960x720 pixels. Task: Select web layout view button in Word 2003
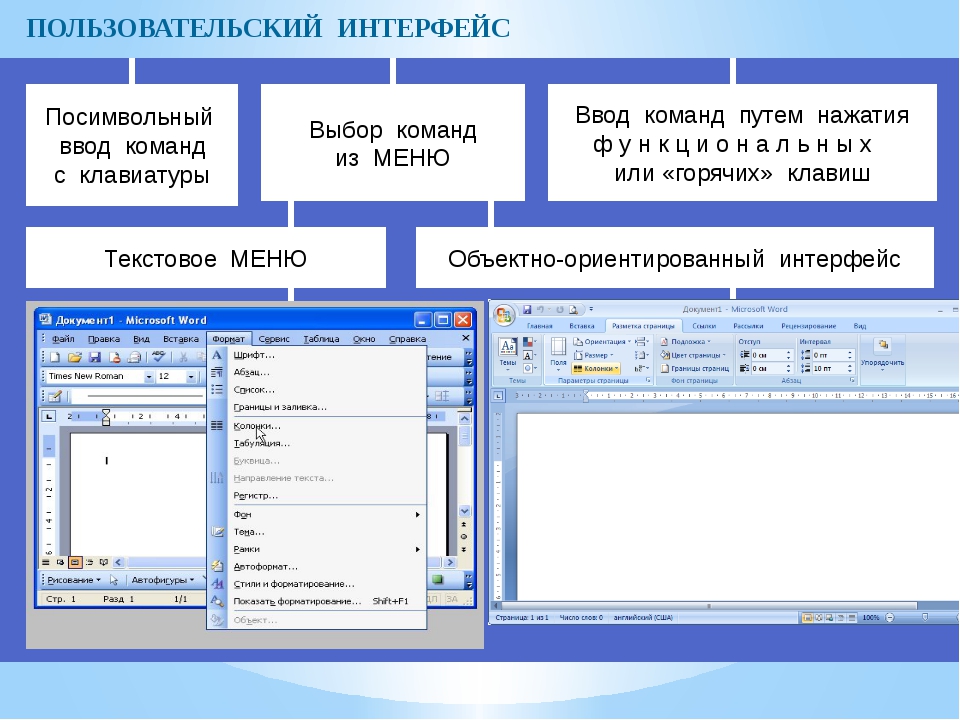click(x=61, y=562)
